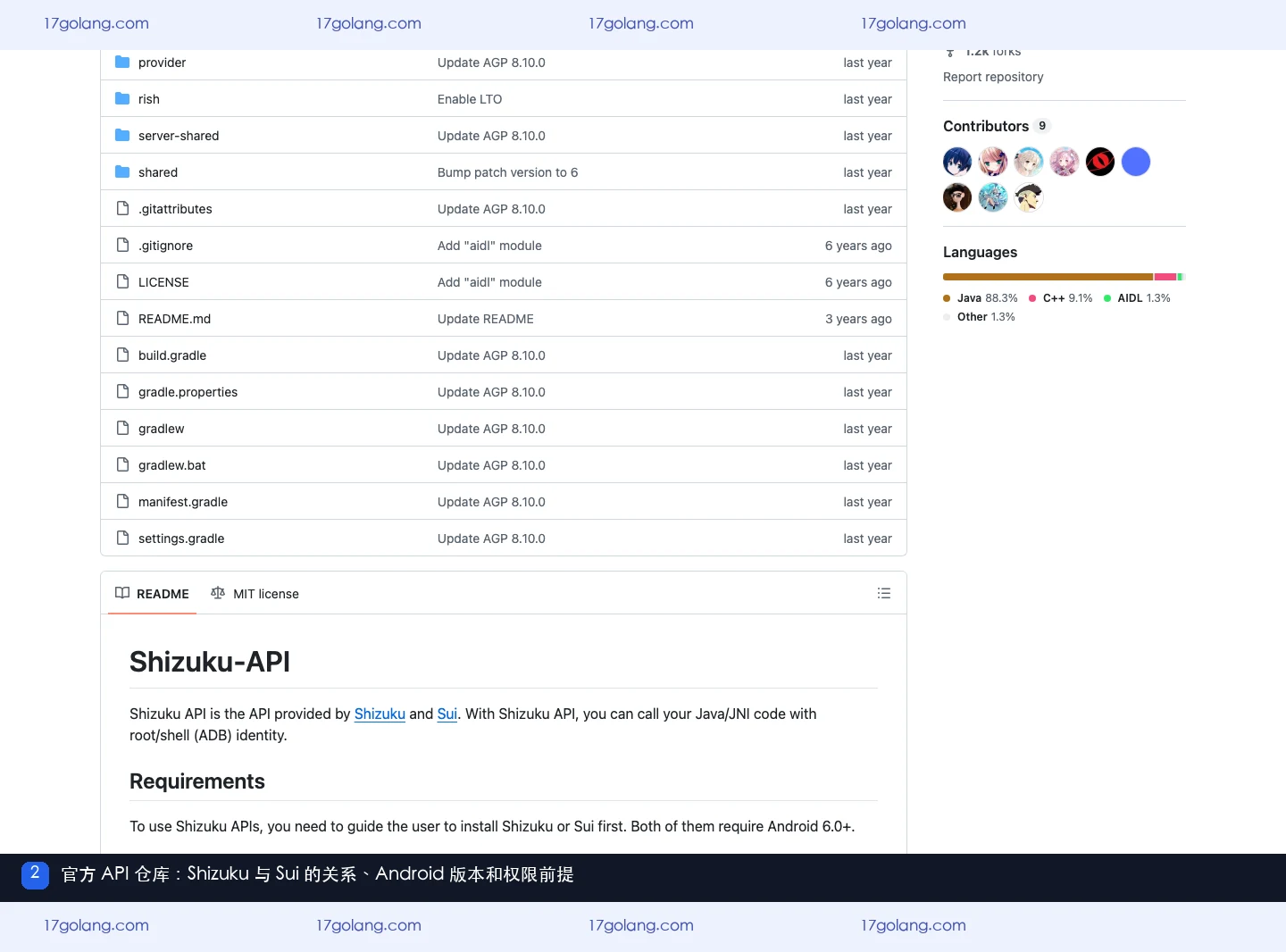
Task: Open the Contributors heading link
Action: [x=986, y=126]
